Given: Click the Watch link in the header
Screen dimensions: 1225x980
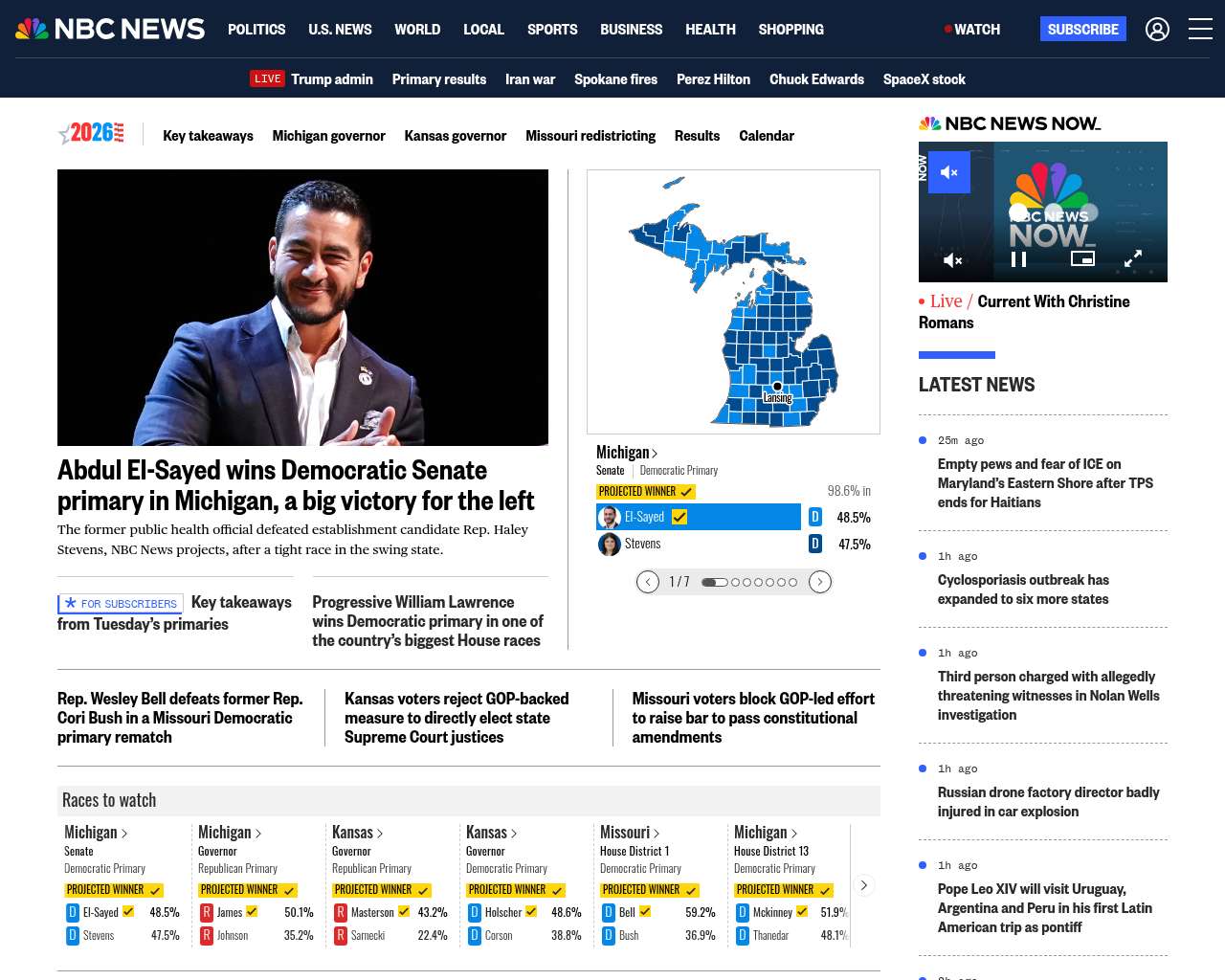Looking at the screenshot, I should point(972,30).
